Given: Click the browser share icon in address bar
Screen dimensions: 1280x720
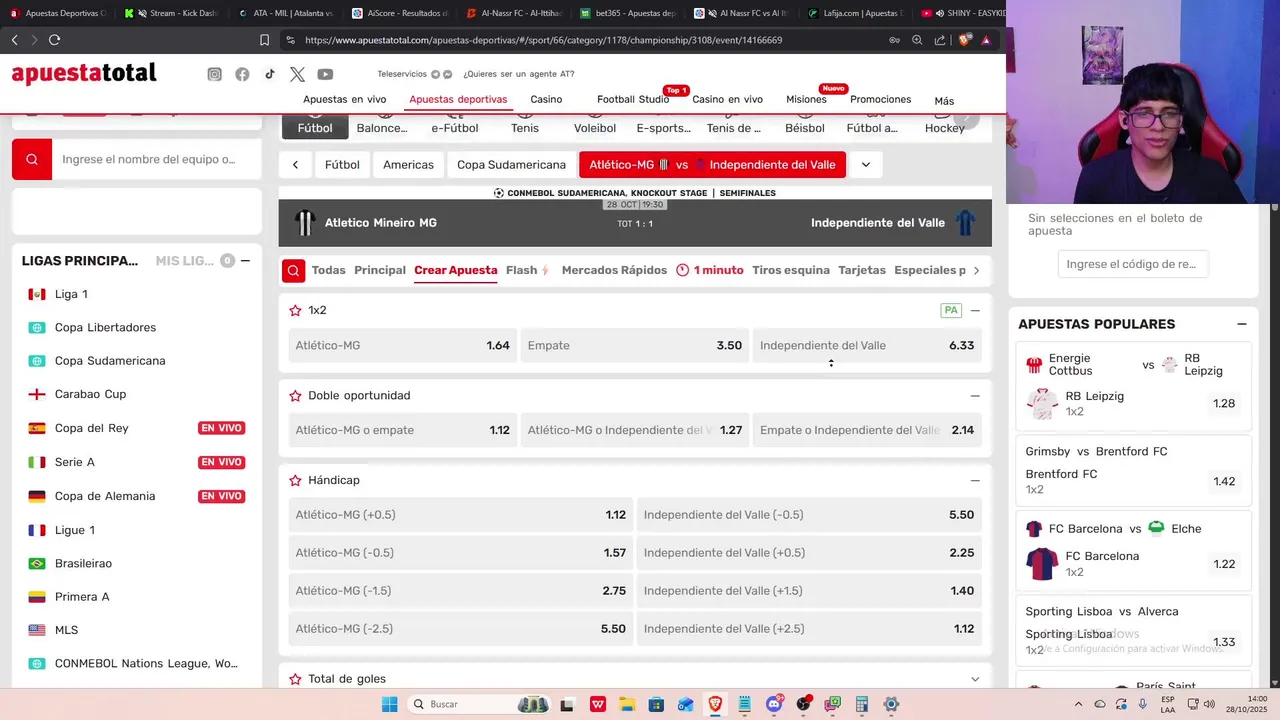Looking at the screenshot, I should click(x=940, y=40).
